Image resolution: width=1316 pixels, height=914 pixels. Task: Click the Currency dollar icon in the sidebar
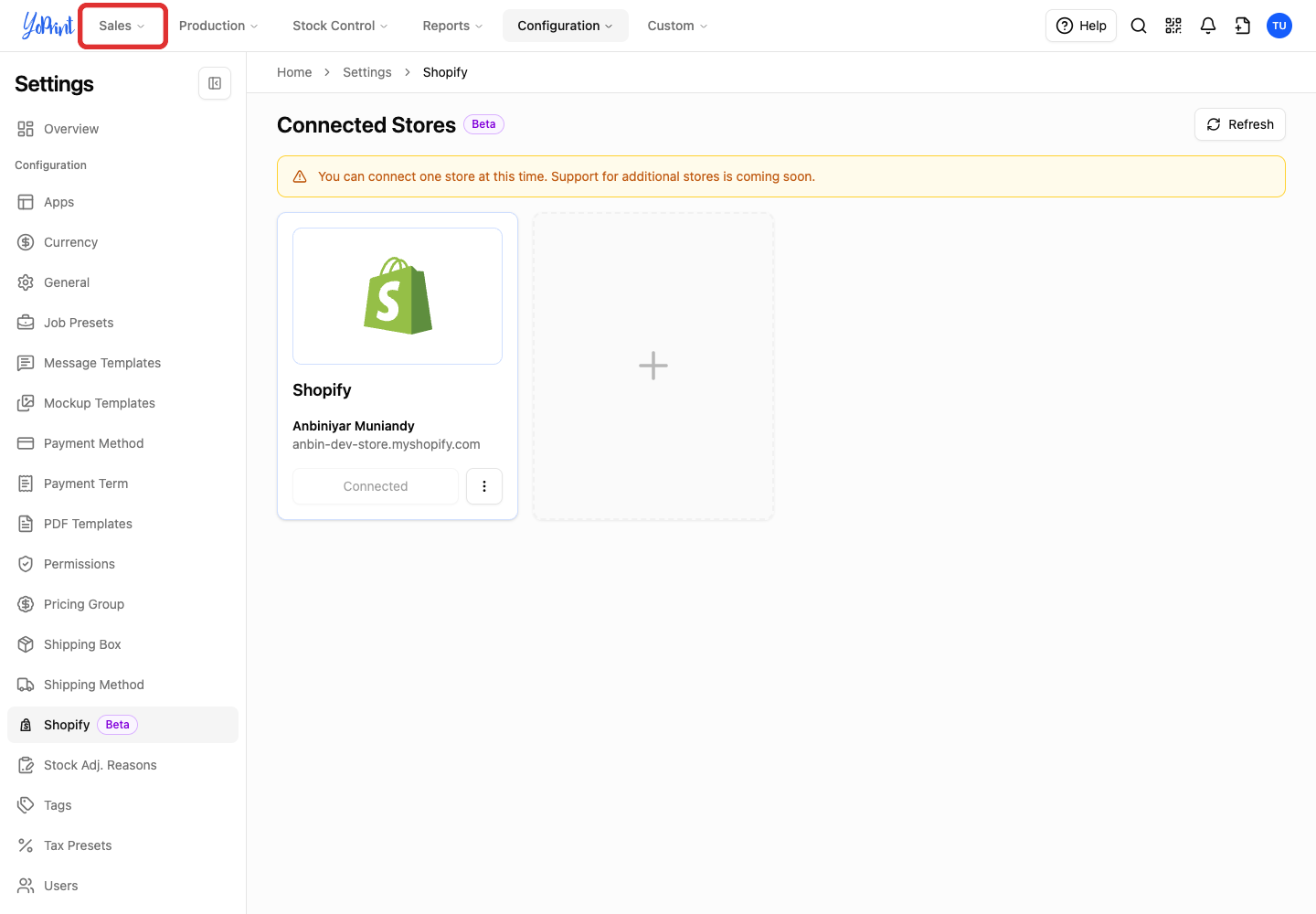[x=26, y=242]
